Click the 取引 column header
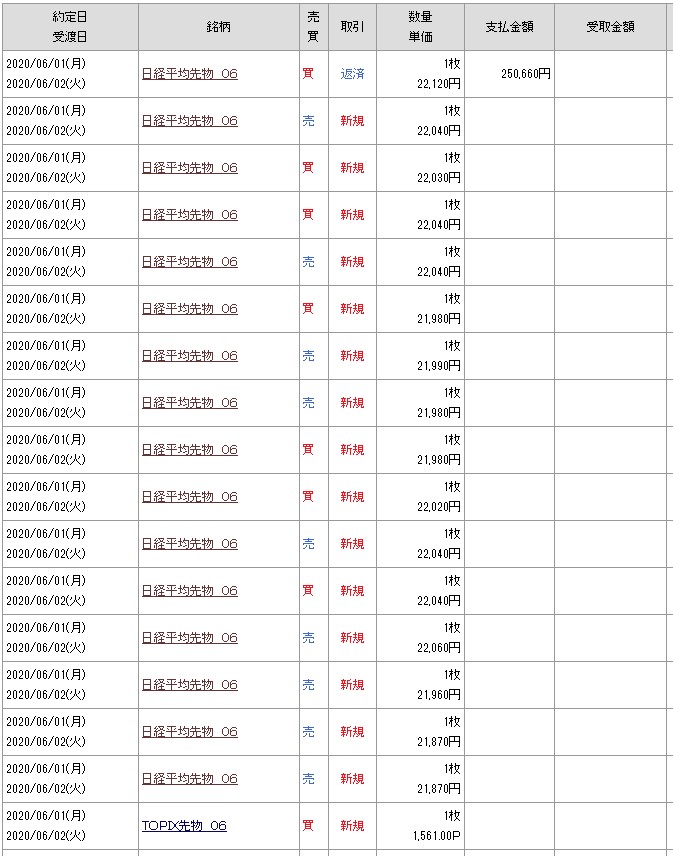This screenshot has width=673, height=856. pyautogui.click(x=352, y=27)
